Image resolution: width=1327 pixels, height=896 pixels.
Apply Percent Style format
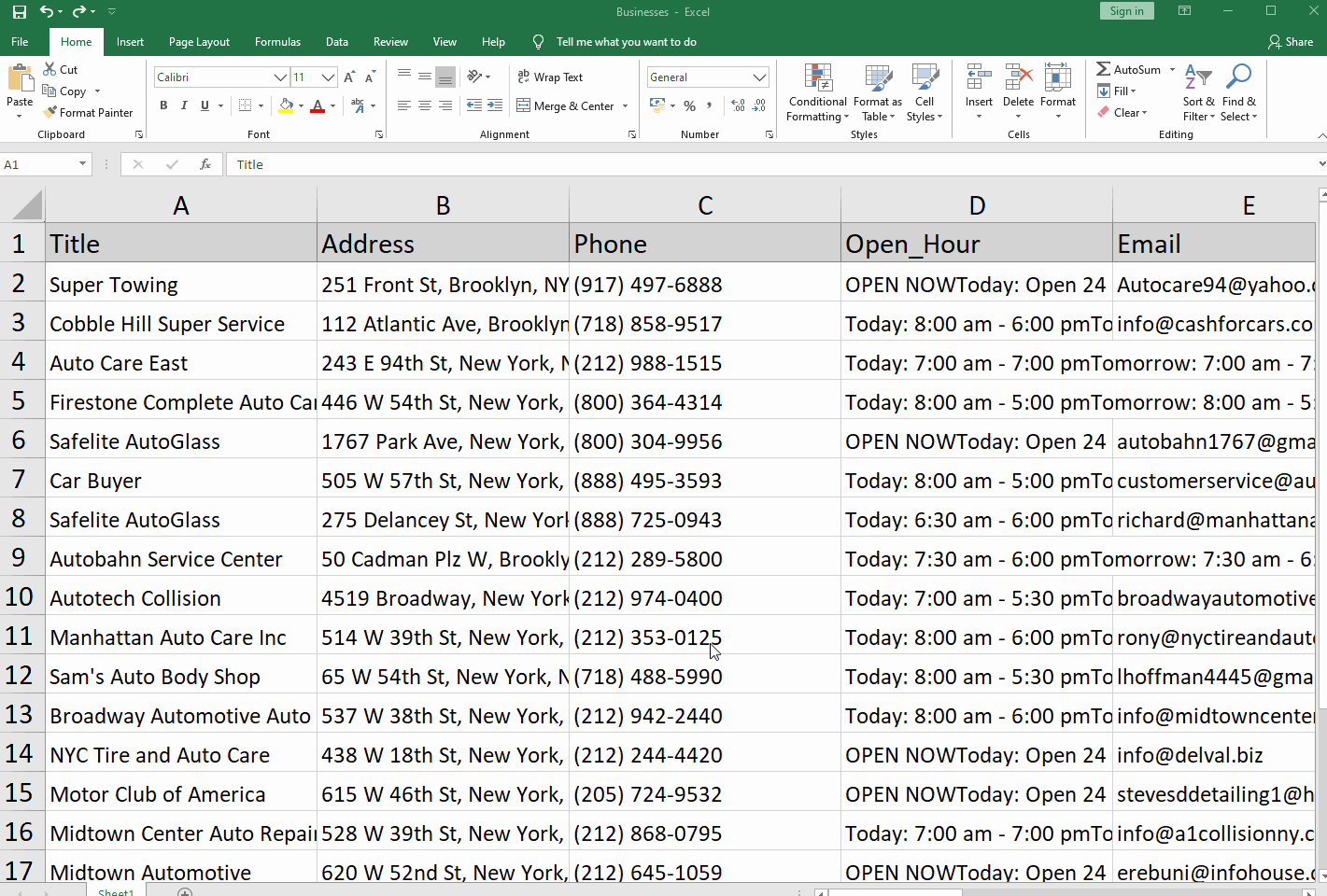coord(689,105)
